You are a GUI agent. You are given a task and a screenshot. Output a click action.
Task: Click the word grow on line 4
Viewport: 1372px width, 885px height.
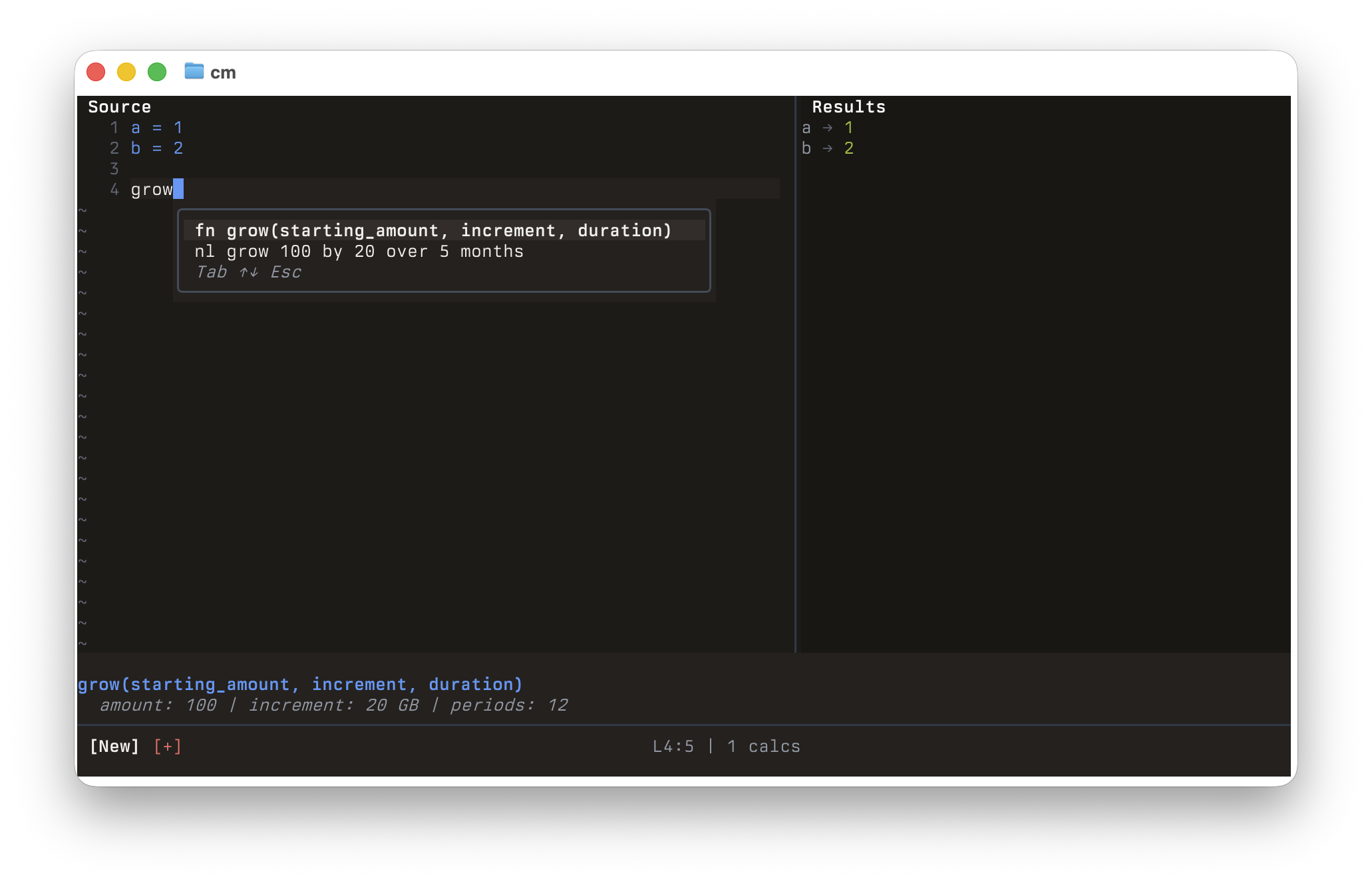click(152, 190)
